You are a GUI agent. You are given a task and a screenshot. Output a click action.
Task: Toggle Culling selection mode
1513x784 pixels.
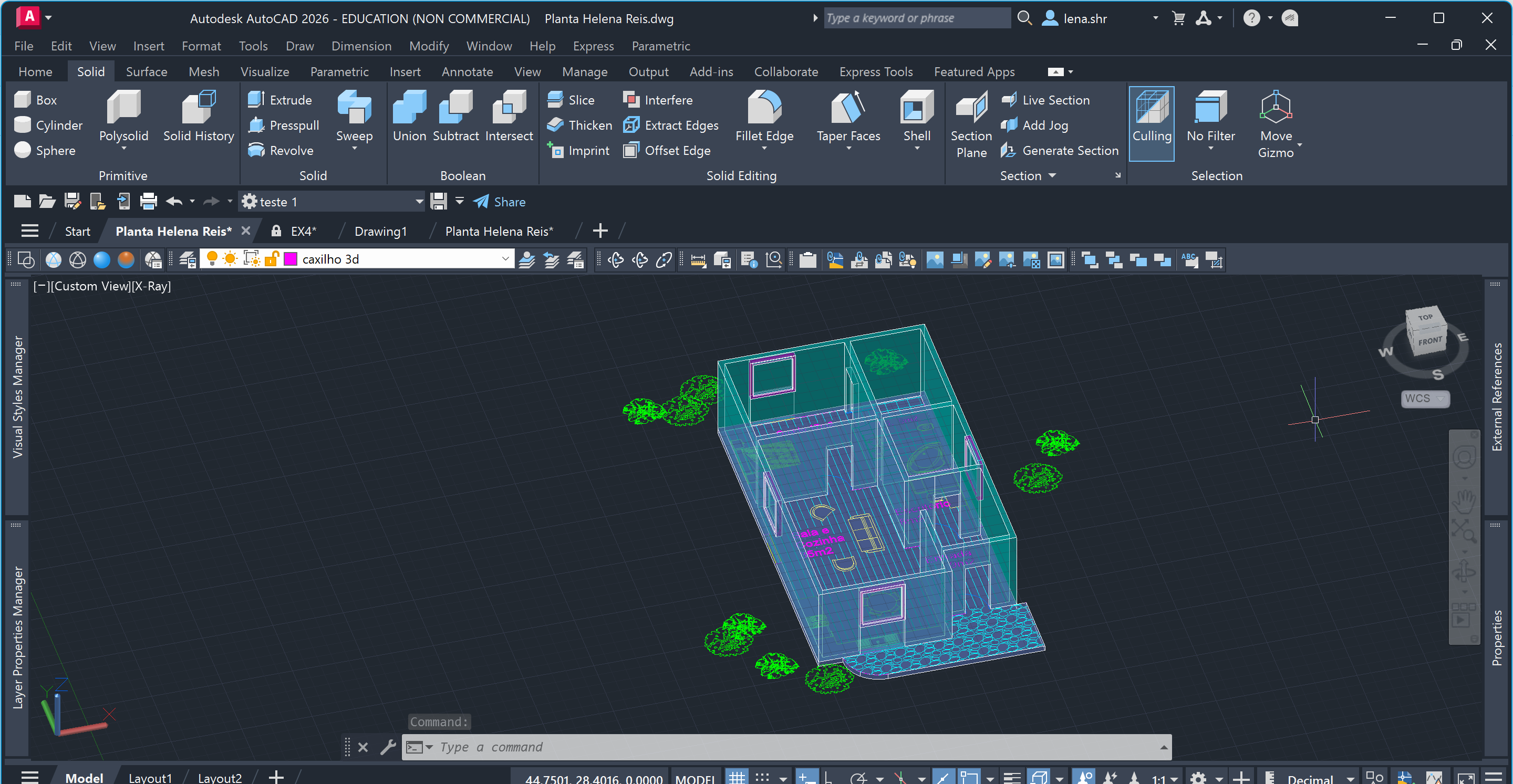point(1151,123)
